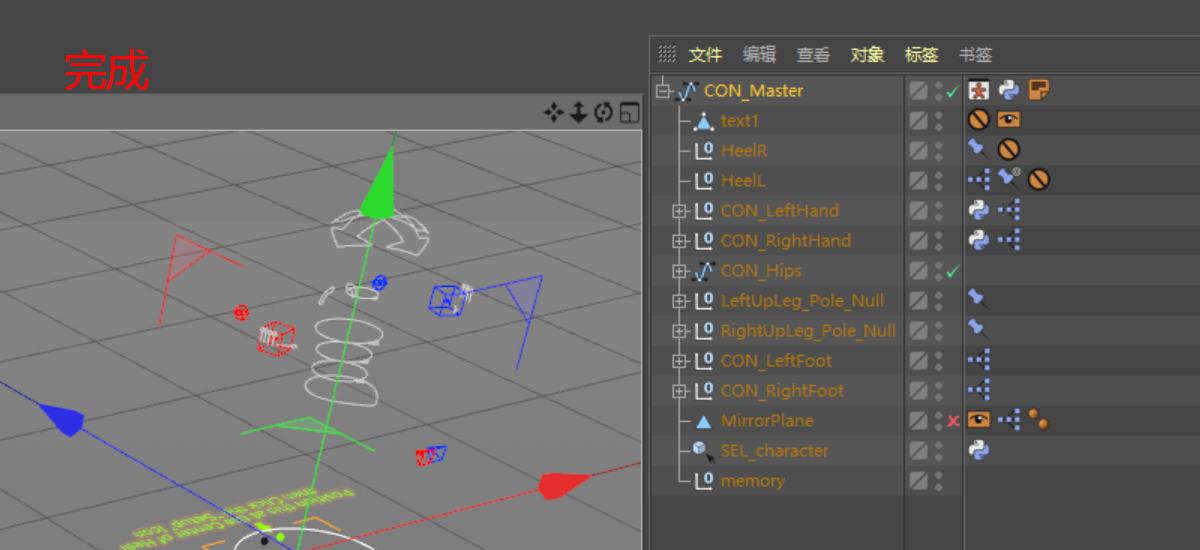1200x550 pixels.
Task: Click the XPresso tag on CON_LeftFoot
Action: click(x=979, y=360)
